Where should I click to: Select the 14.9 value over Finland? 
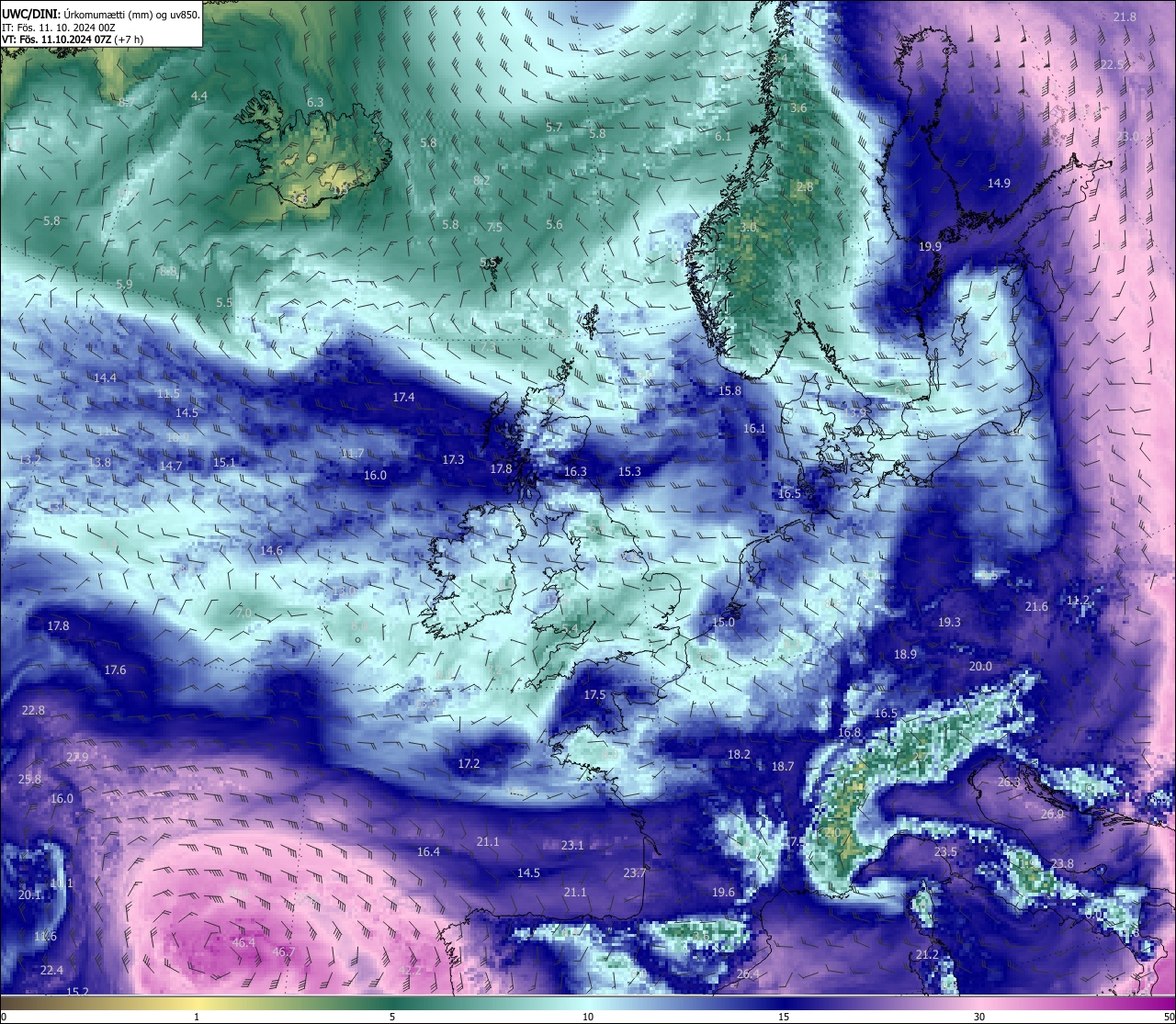click(999, 184)
